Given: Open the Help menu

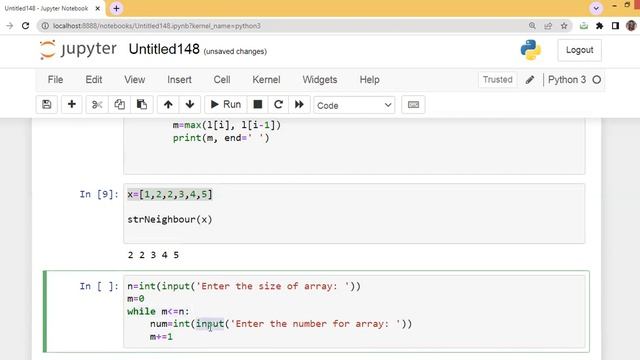Looking at the screenshot, I should pos(369,80).
